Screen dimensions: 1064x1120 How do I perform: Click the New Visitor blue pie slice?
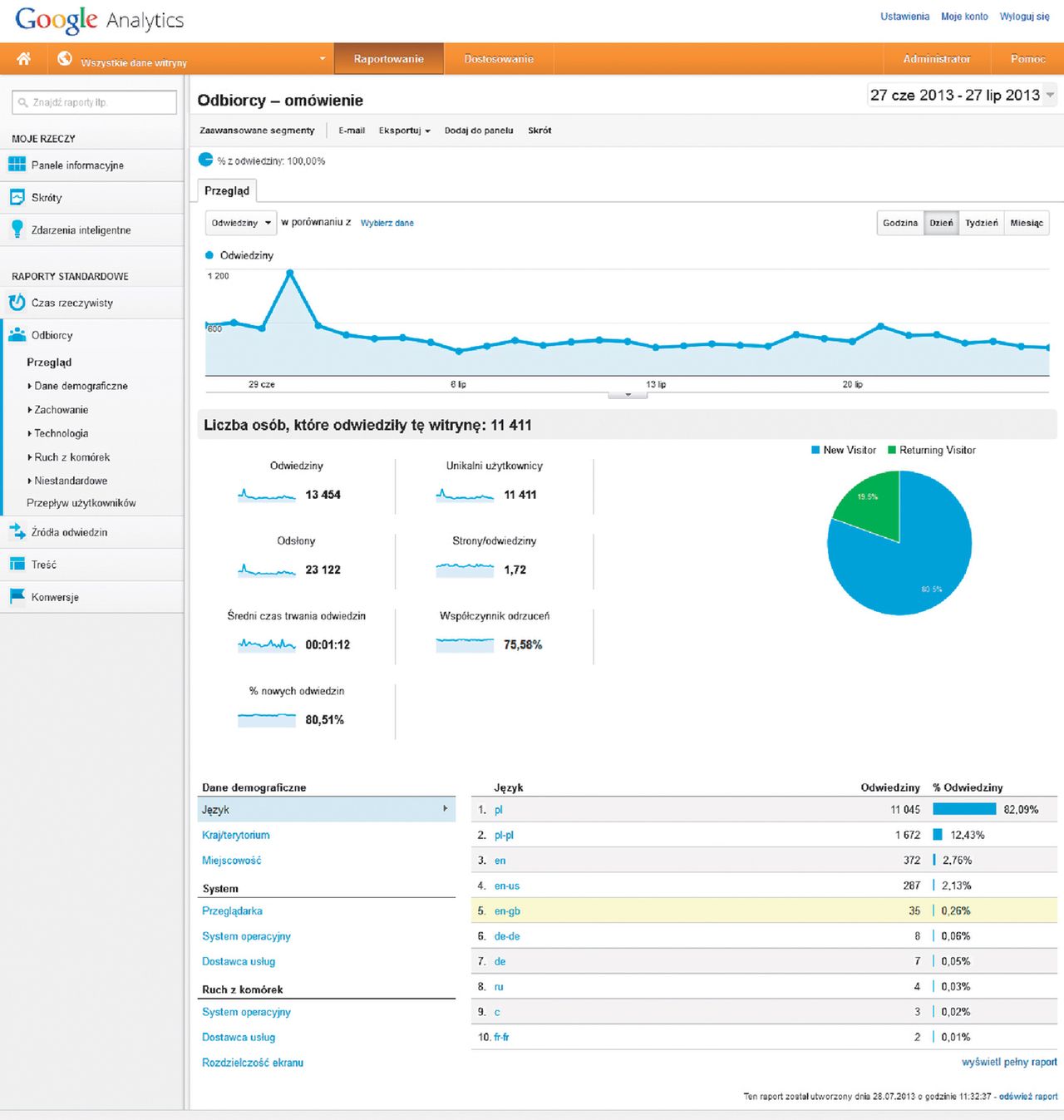coord(914,557)
